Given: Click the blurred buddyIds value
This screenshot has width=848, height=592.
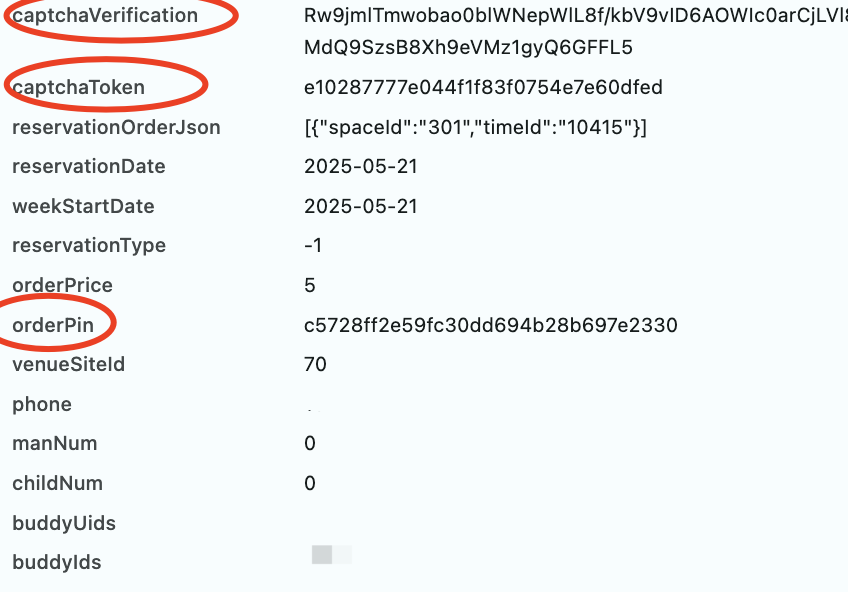Looking at the screenshot, I should [x=332, y=555].
